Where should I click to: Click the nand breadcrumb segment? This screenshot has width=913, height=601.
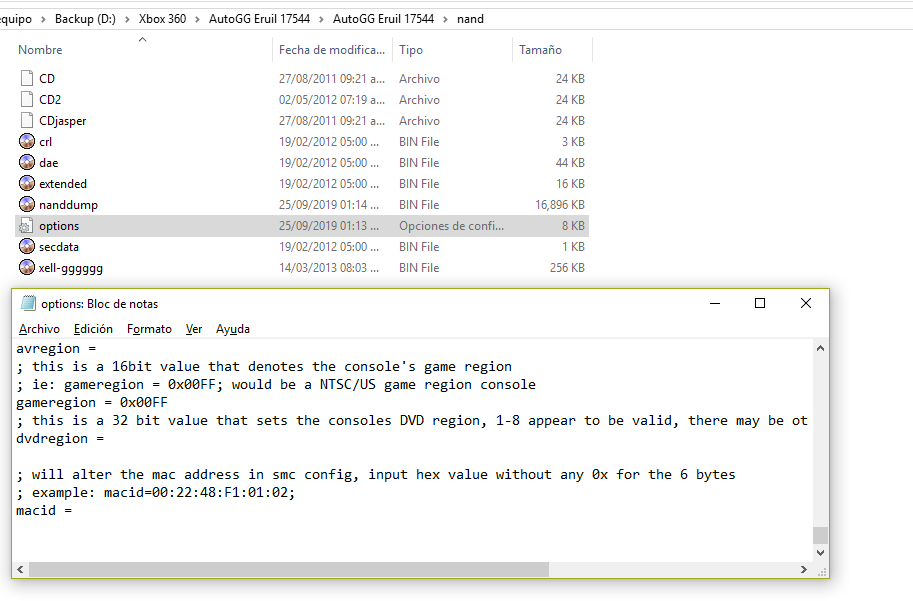pyautogui.click(x=470, y=19)
